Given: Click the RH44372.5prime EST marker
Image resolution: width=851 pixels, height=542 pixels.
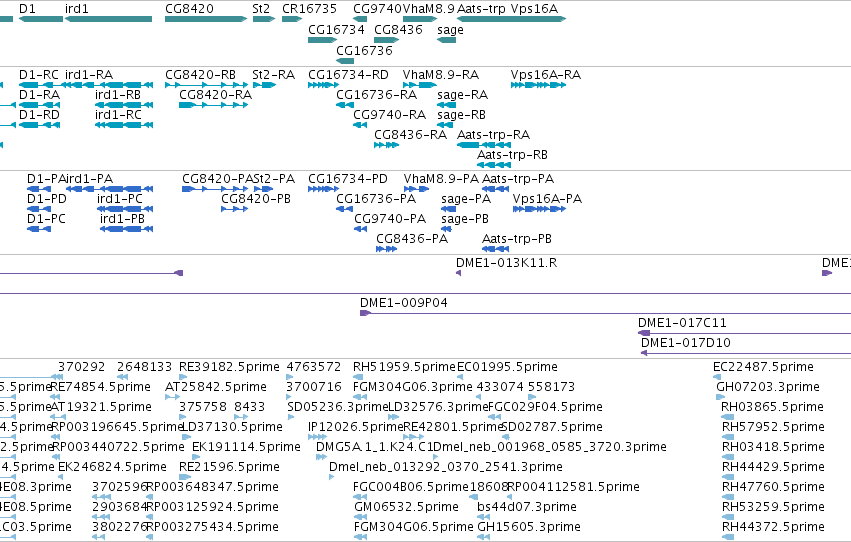Looking at the screenshot, I should (x=728, y=537).
